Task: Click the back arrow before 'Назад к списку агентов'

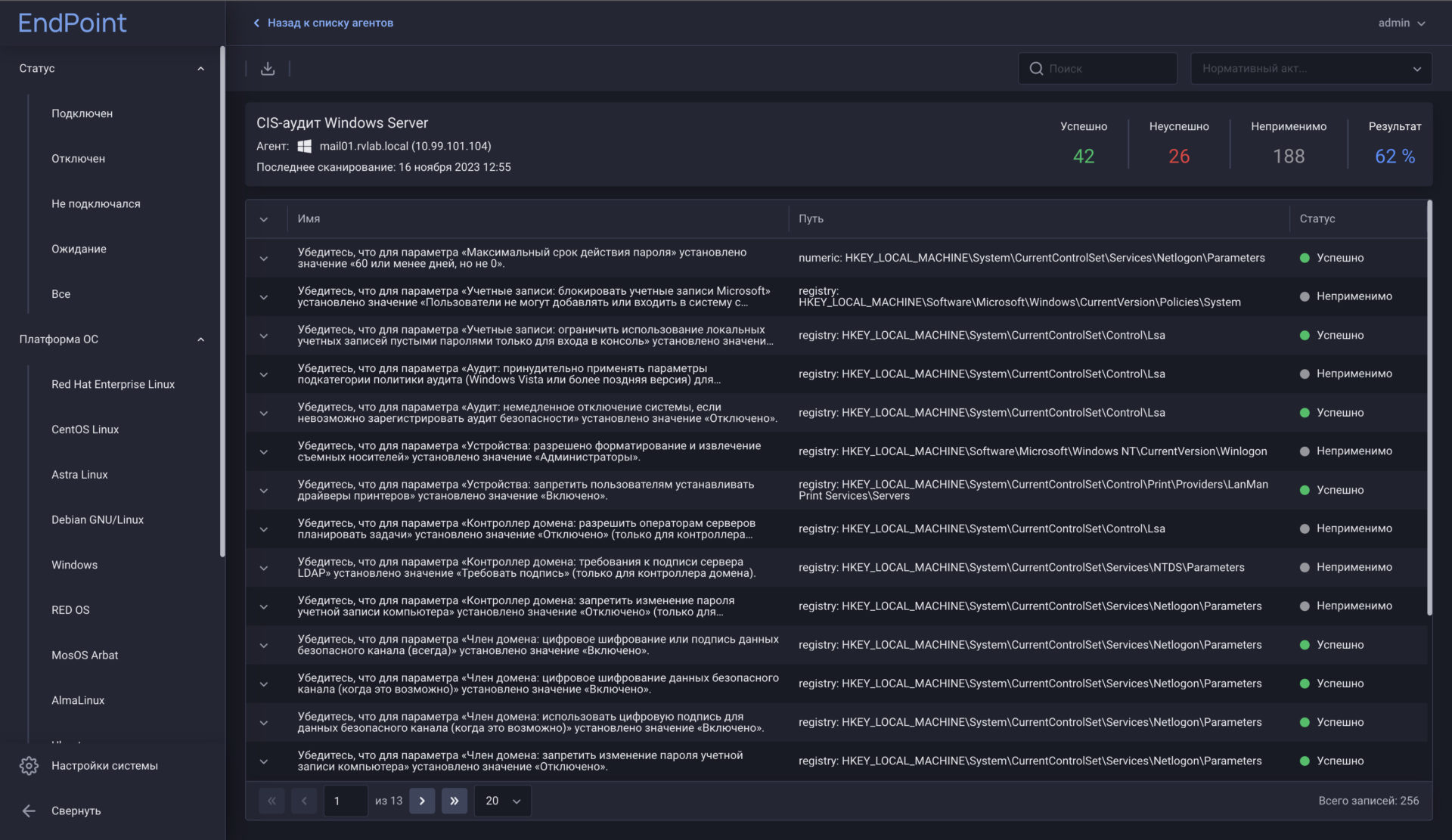Action: click(x=256, y=23)
